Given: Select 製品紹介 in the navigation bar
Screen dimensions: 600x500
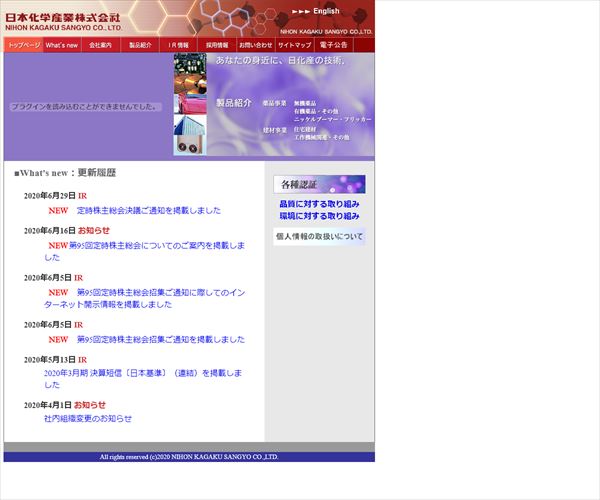Looking at the screenshot, I should [140, 45].
